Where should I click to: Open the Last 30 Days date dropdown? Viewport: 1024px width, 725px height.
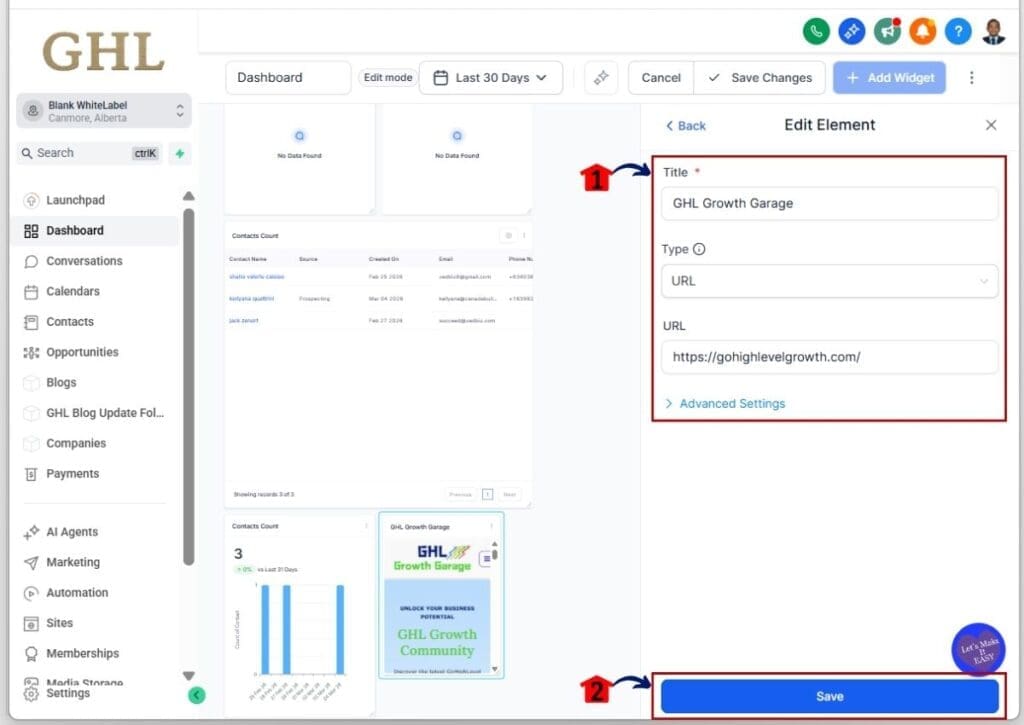click(490, 78)
